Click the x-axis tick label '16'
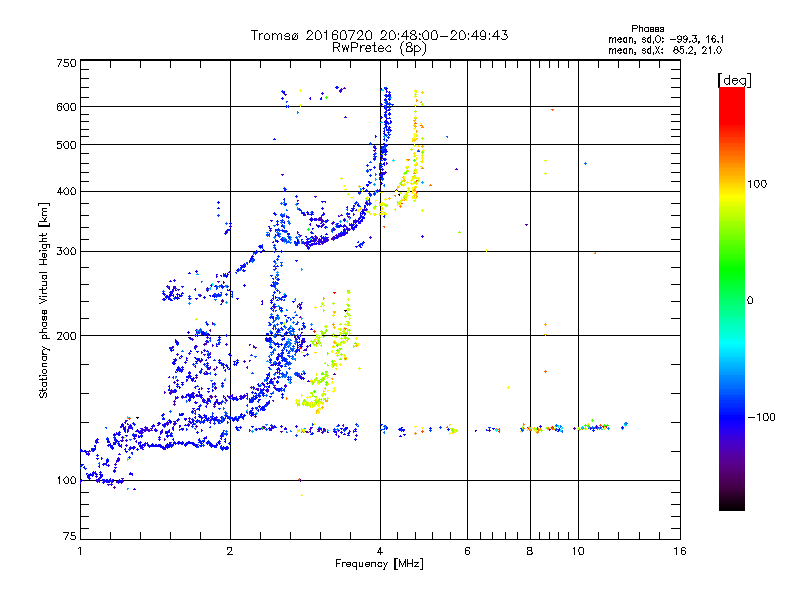Image resolution: width=800 pixels, height=600 pixels. click(x=680, y=551)
